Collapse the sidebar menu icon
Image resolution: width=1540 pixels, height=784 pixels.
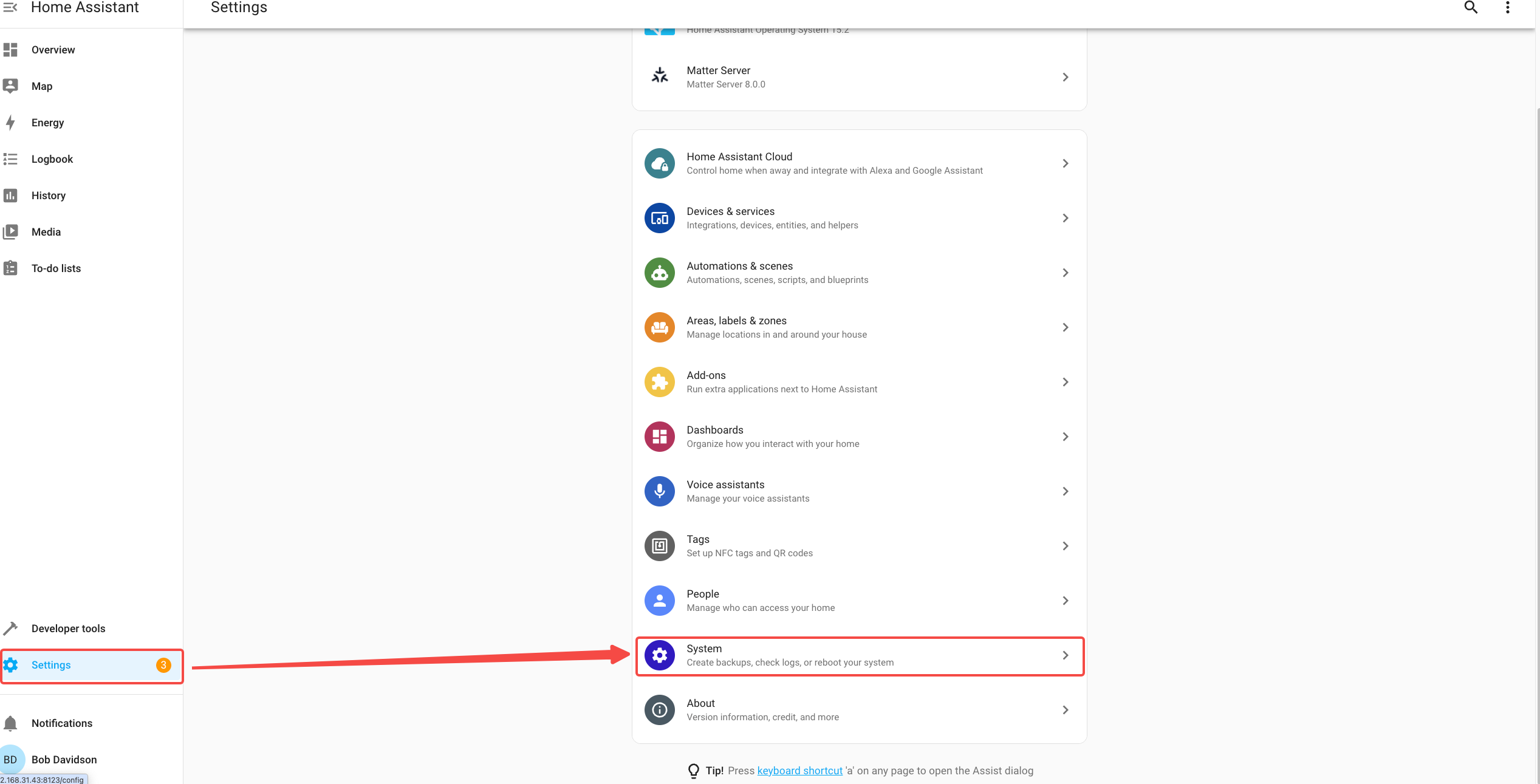coord(10,7)
